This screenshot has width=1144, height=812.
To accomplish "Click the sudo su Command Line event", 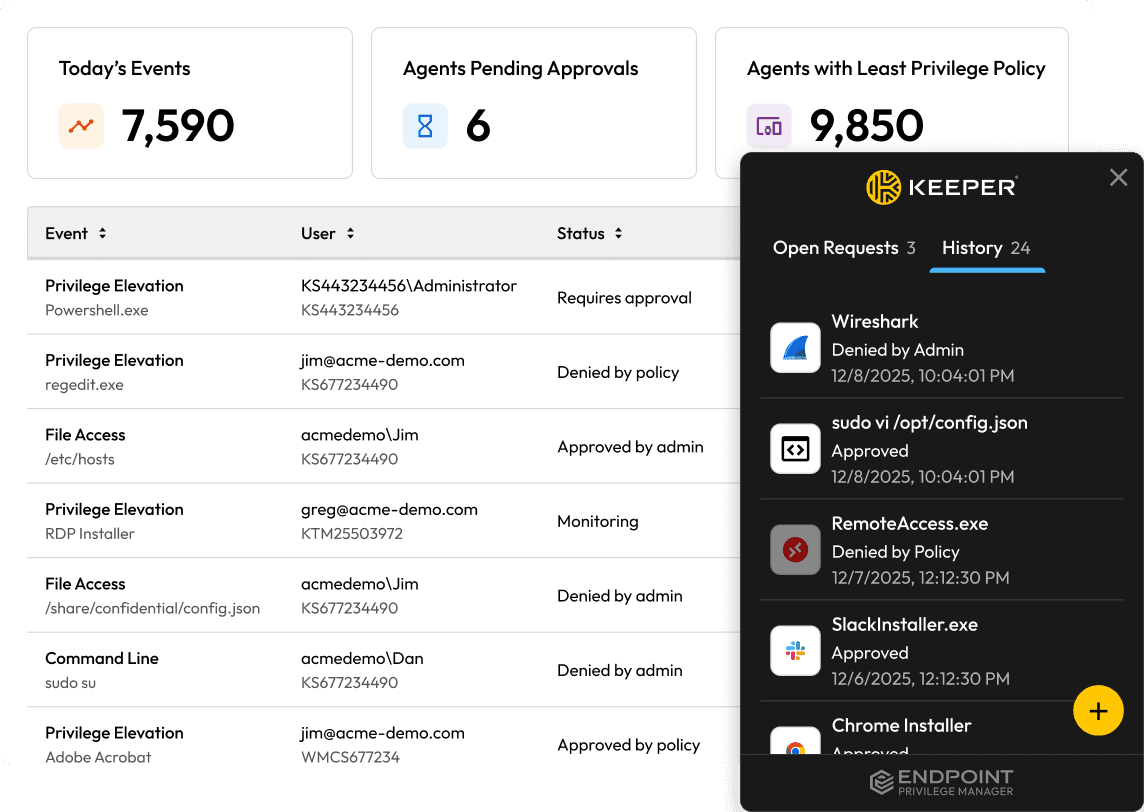I will (101, 670).
